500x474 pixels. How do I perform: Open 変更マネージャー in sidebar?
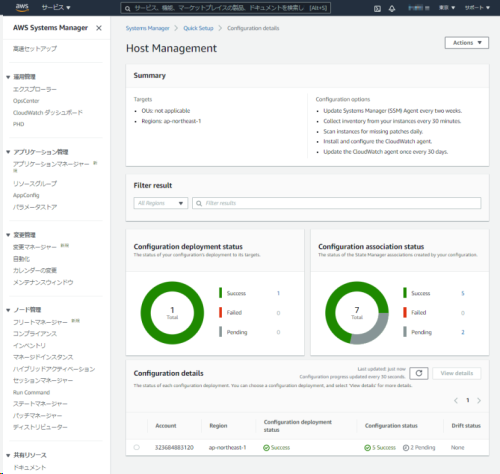35,247
